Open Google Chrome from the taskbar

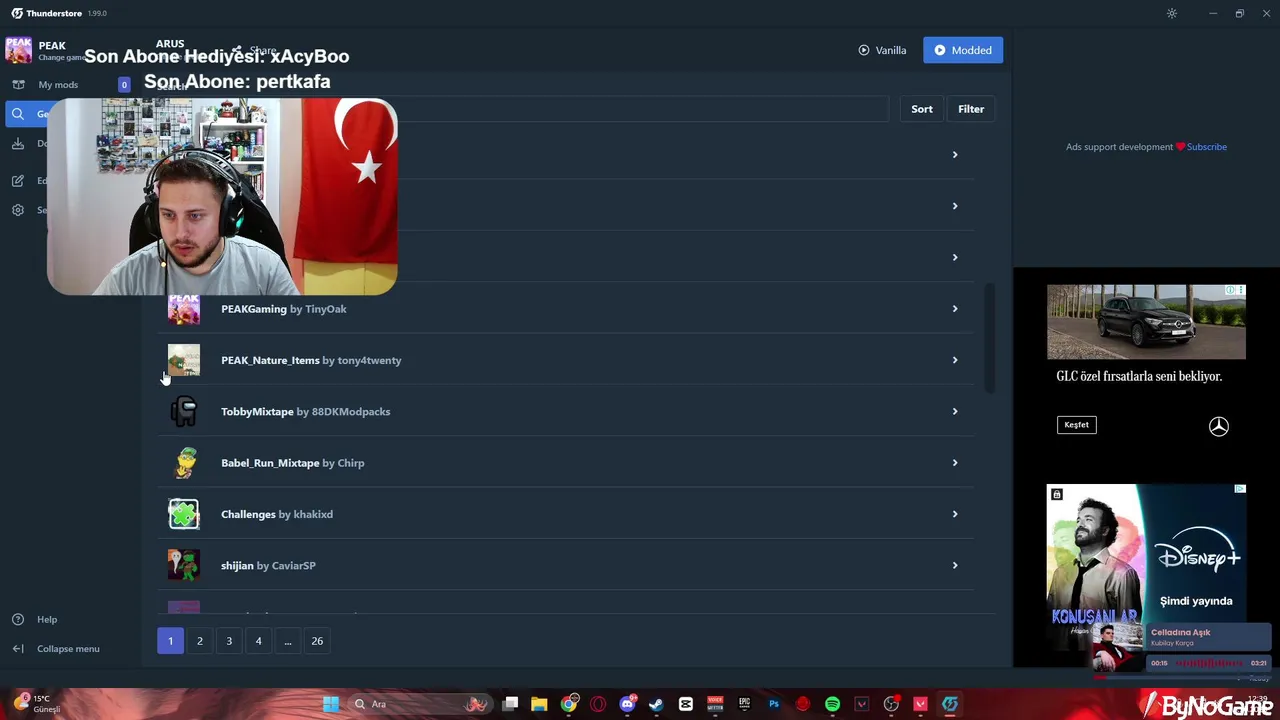pyautogui.click(x=568, y=704)
